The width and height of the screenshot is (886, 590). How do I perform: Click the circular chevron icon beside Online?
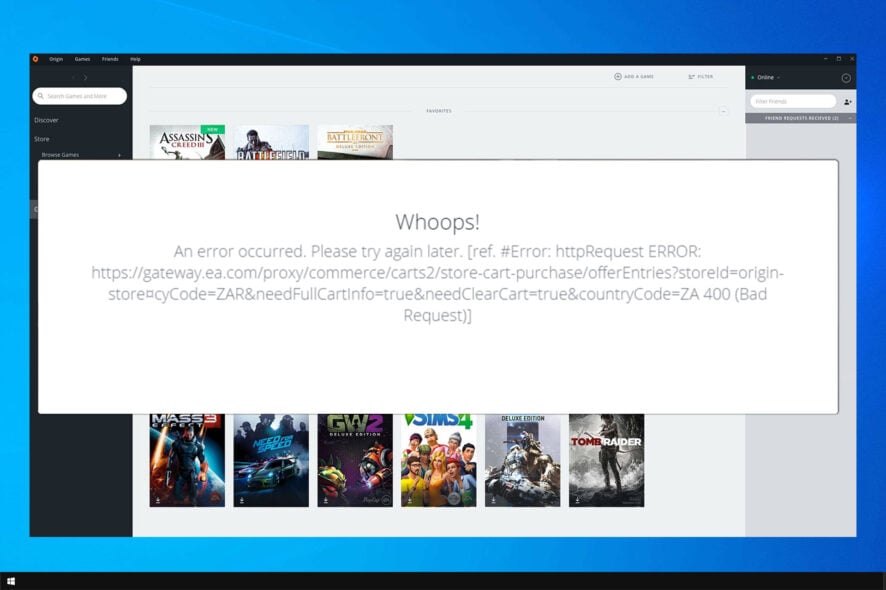tap(846, 78)
